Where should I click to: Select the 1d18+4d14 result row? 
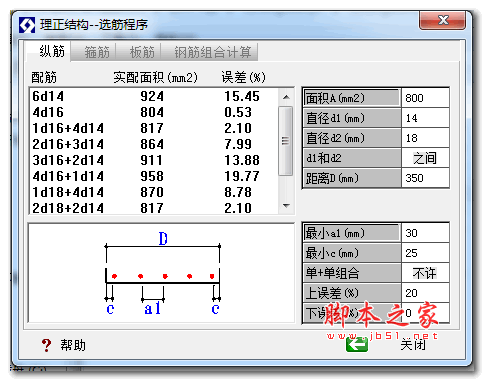(154, 192)
